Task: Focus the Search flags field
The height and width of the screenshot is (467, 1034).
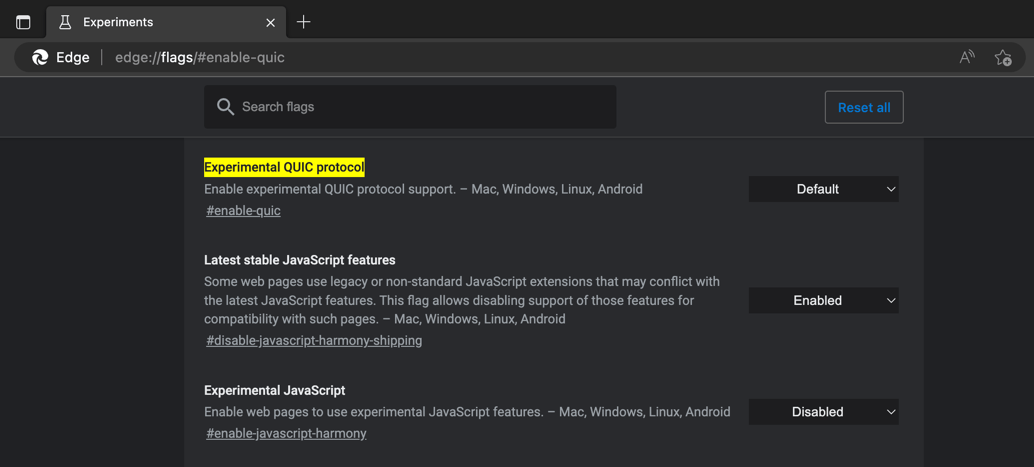Action: click(x=410, y=107)
